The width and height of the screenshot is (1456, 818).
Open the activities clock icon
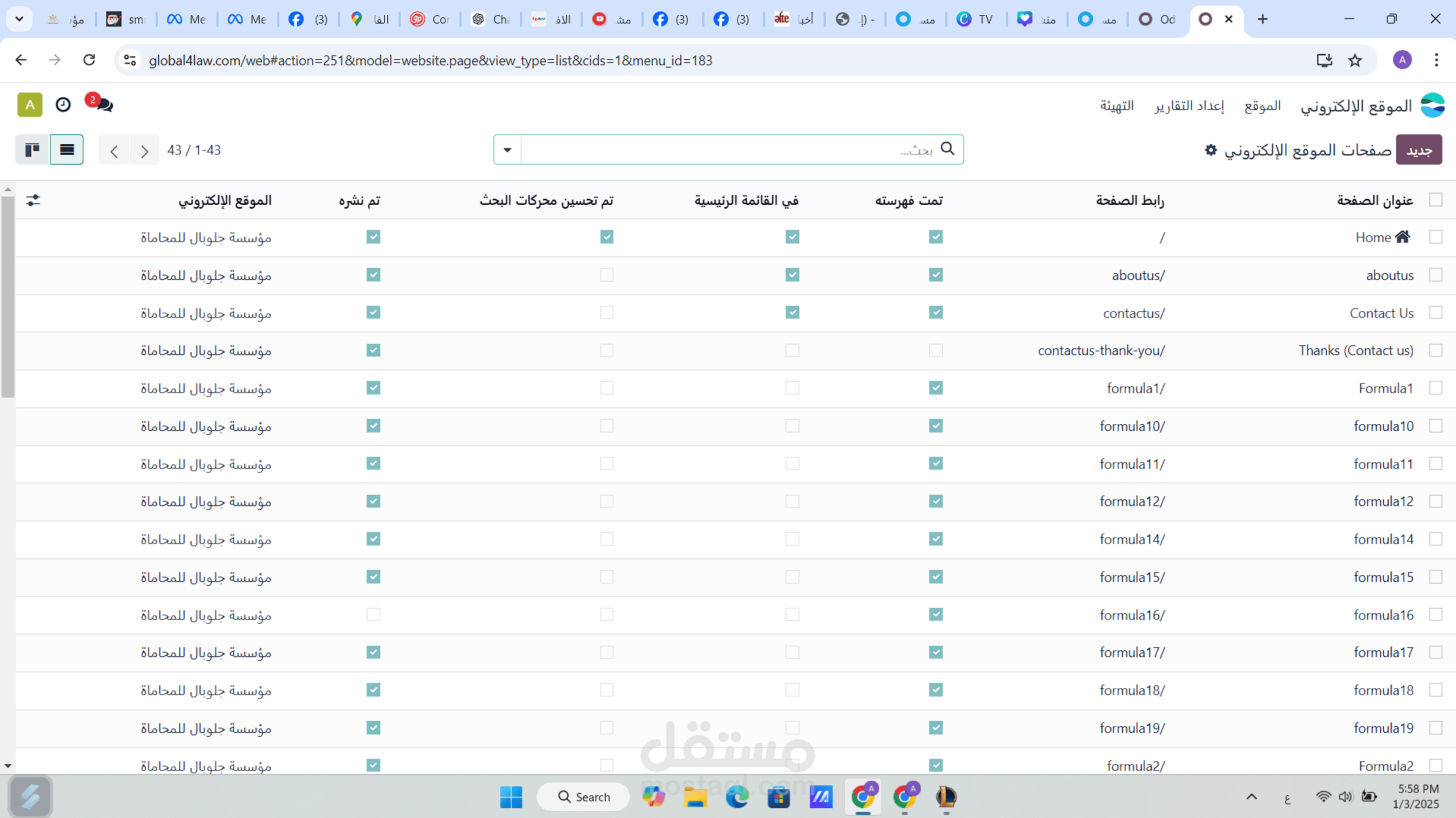tap(63, 105)
